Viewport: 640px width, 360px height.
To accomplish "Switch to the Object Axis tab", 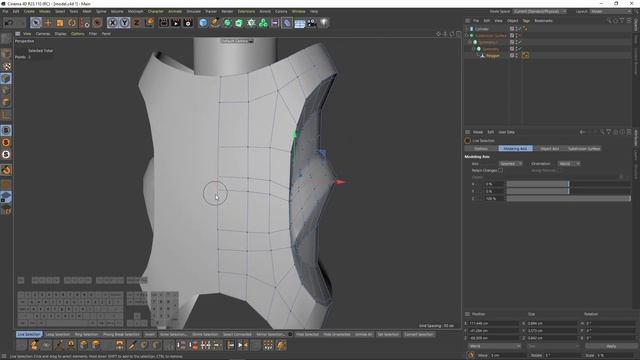I will tap(549, 149).
